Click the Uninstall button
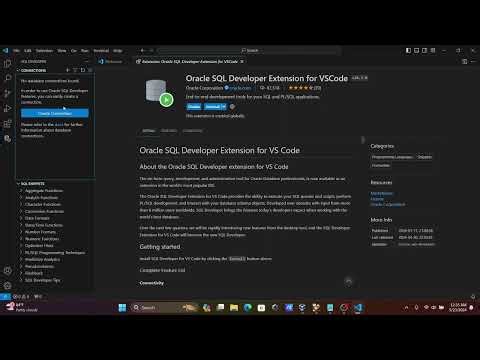 212,107
